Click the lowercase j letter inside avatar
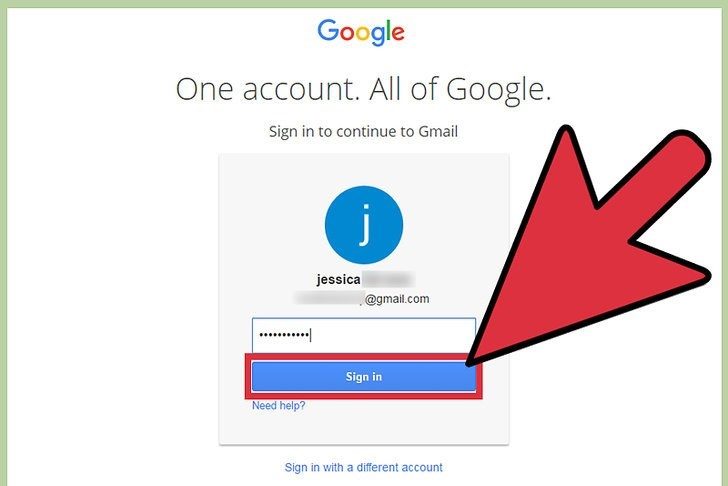The height and width of the screenshot is (486, 728). [365, 225]
